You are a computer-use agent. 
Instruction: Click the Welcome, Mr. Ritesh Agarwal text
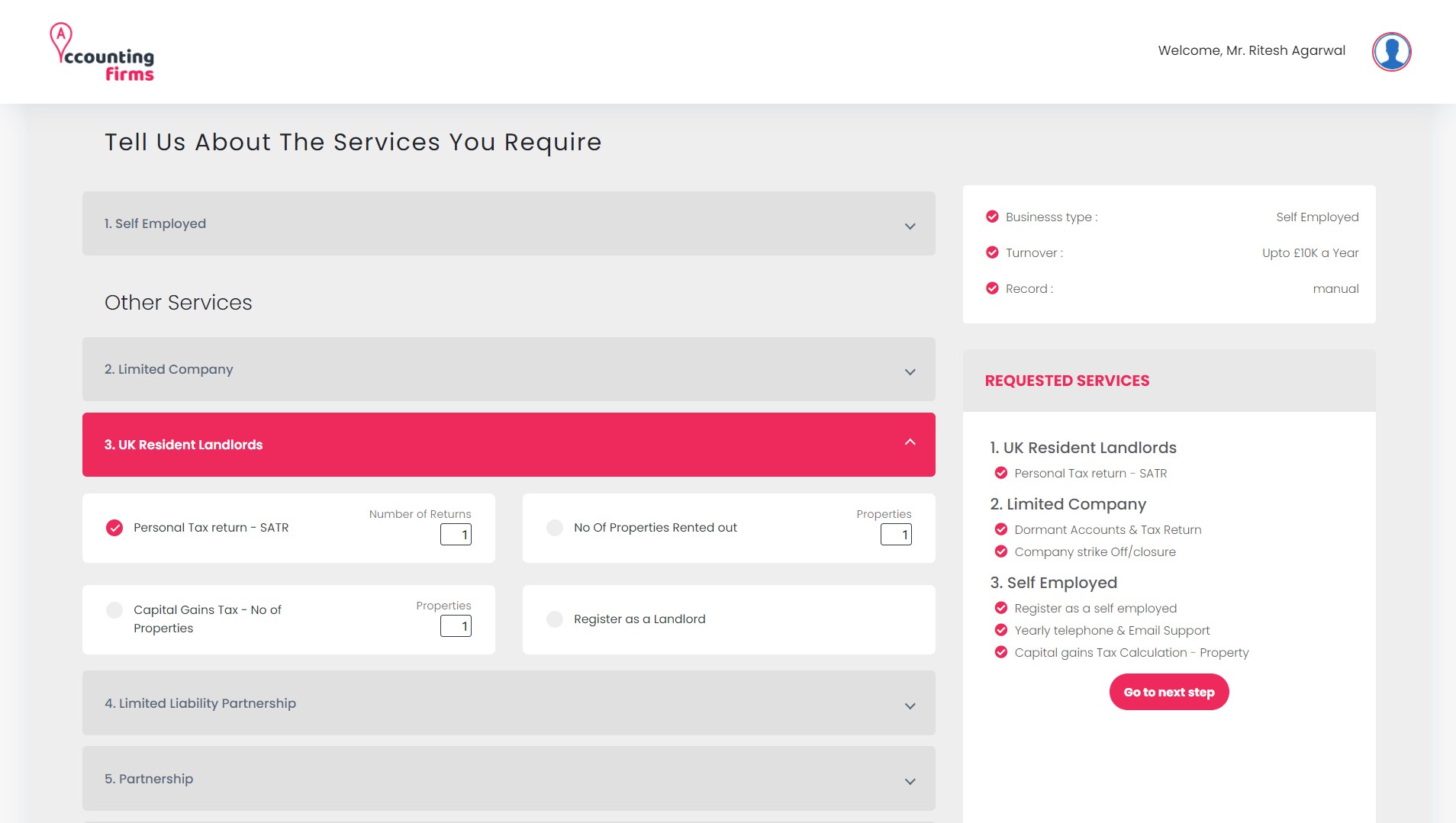tap(1251, 50)
